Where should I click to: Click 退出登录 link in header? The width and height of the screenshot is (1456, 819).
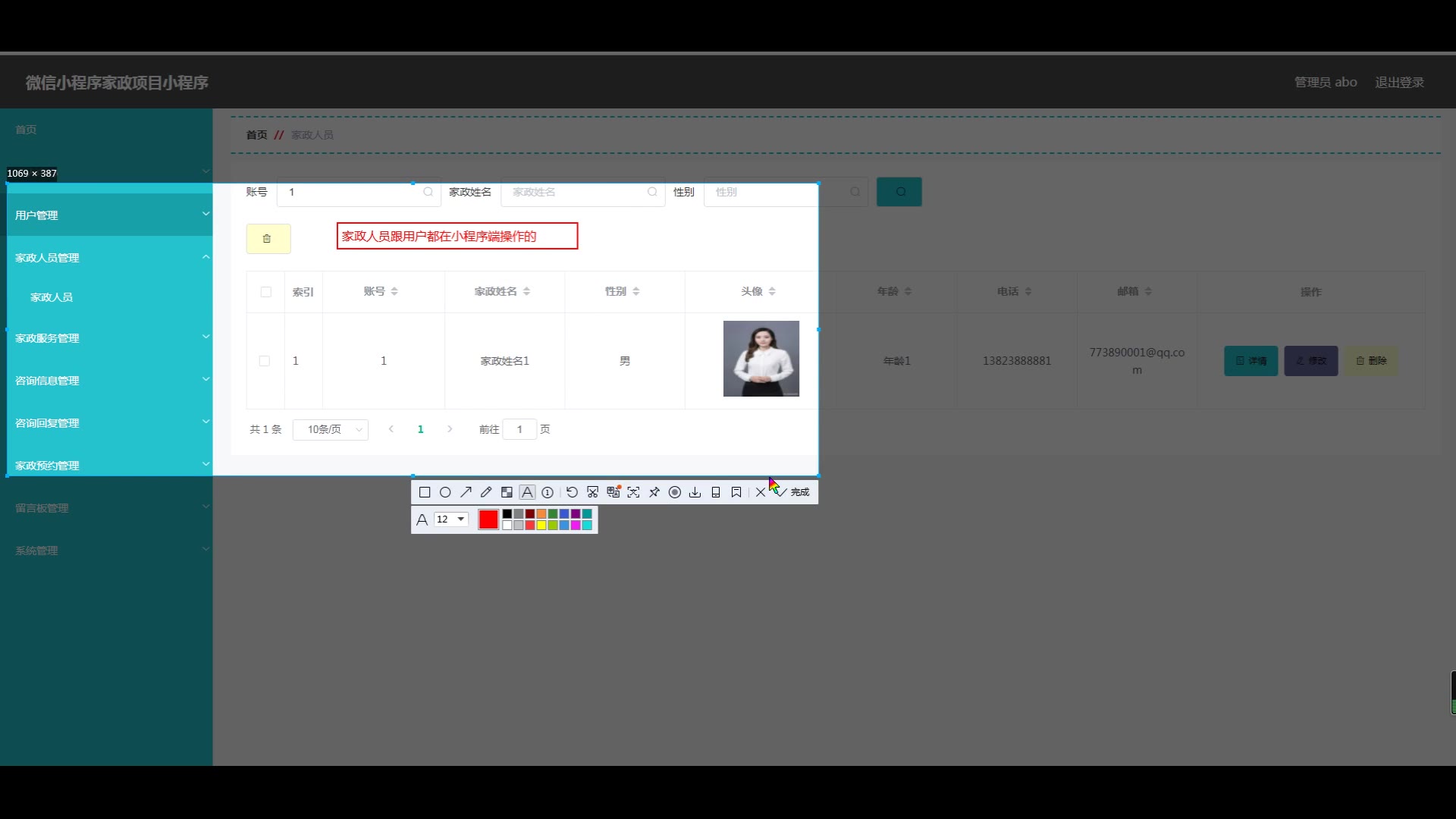1399,83
